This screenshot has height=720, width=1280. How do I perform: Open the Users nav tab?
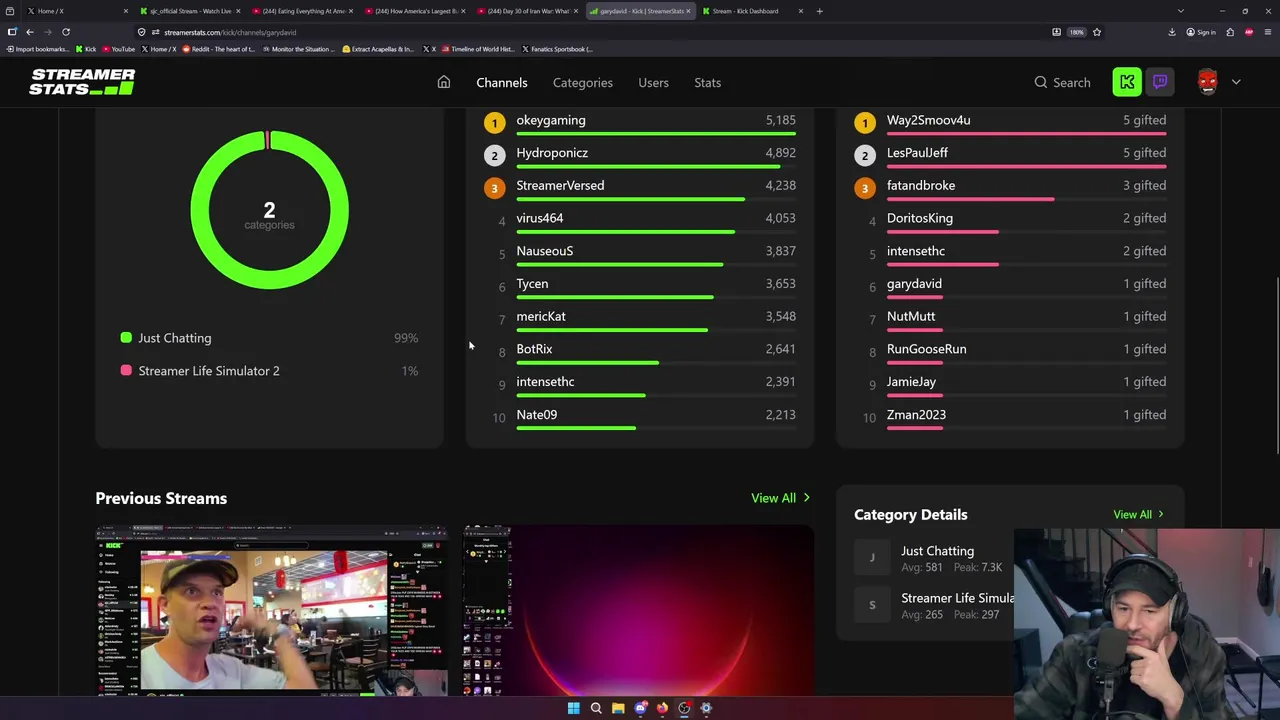(x=654, y=82)
